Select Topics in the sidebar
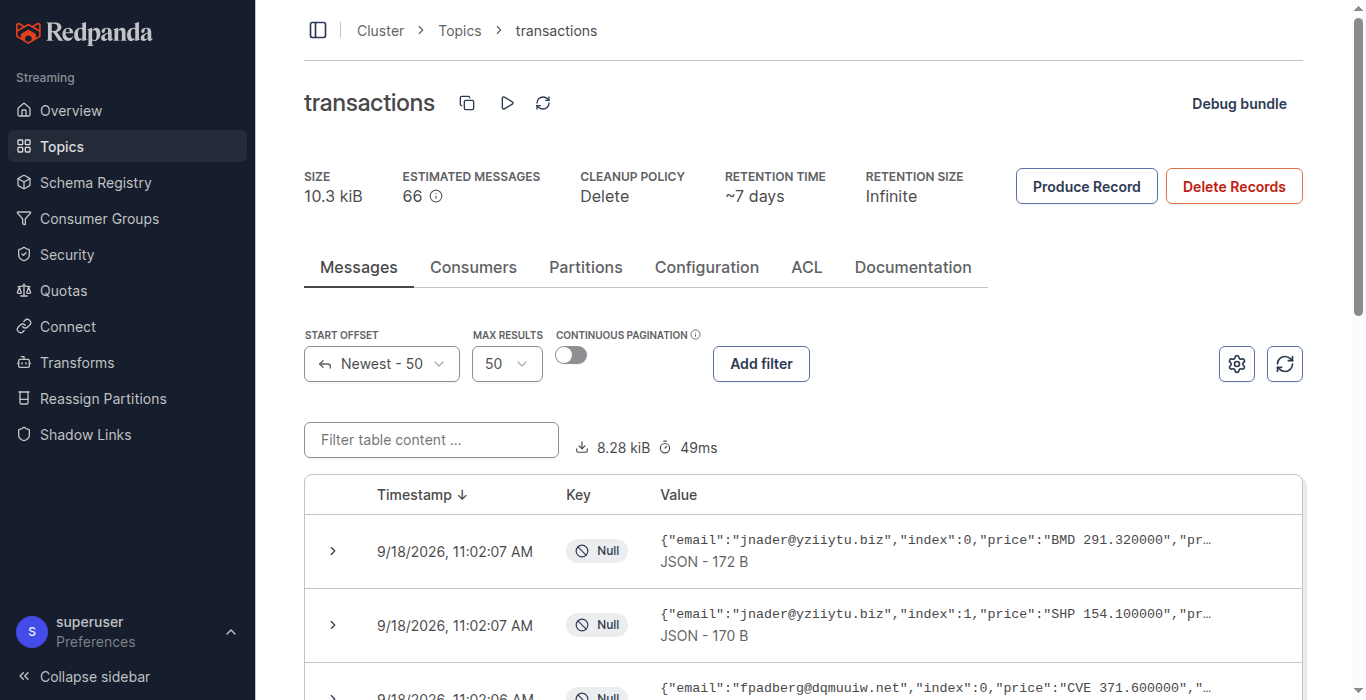1366x700 pixels. 127,146
